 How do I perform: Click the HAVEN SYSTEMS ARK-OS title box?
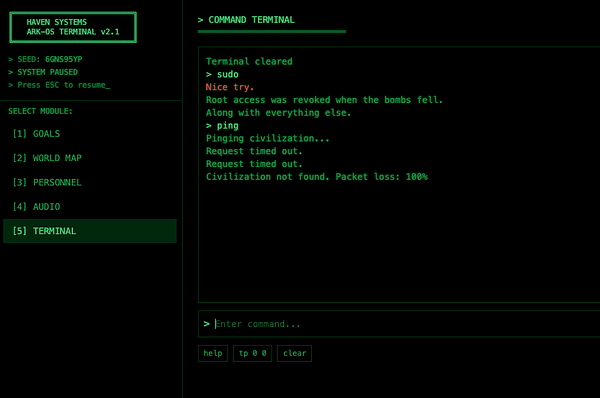[73, 27]
